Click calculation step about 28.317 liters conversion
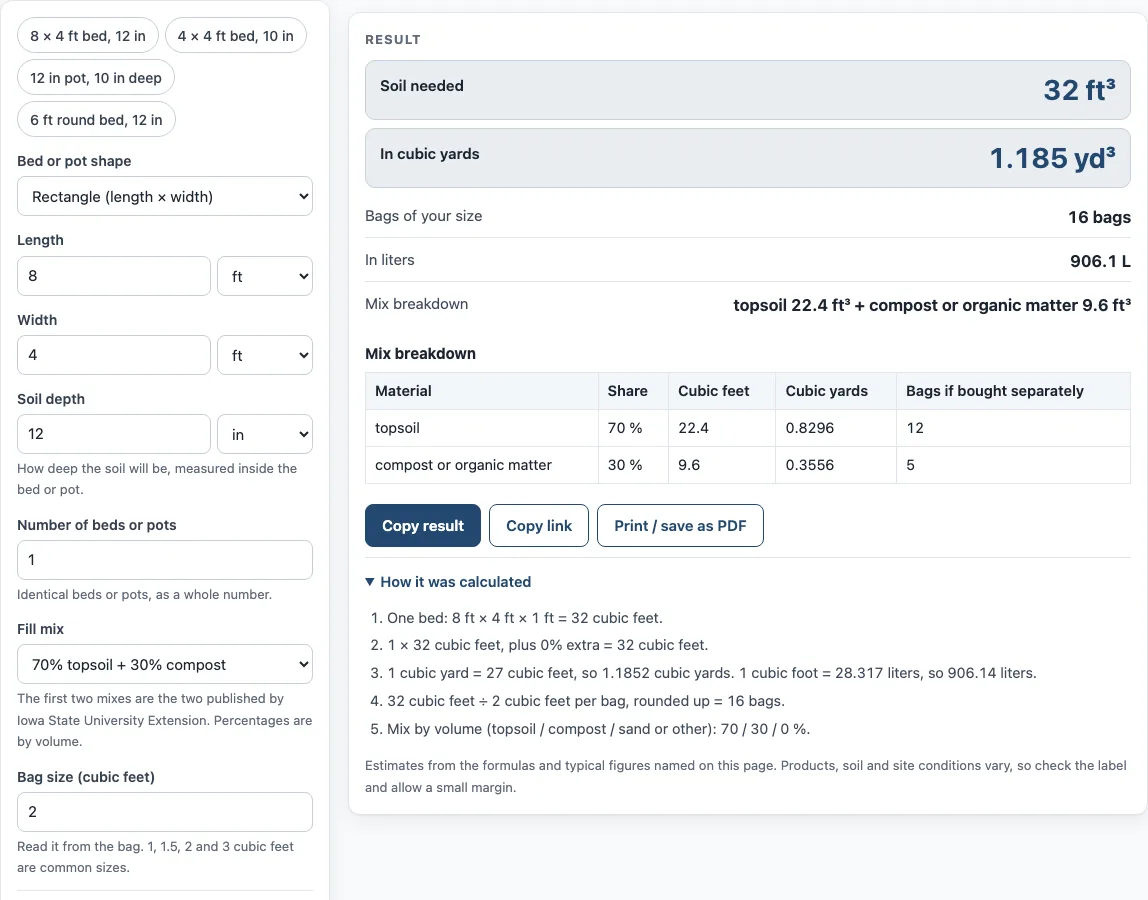This screenshot has width=1148, height=900. point(712,673)
